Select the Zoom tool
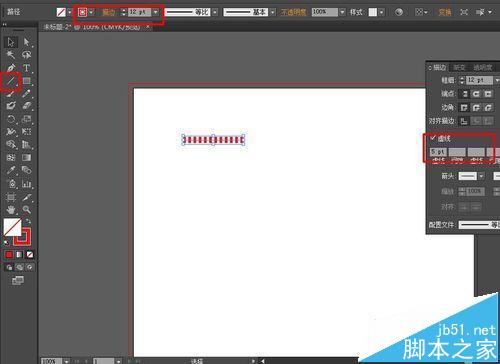The width and height of the screenshot is (500, 364). click(x=26, y=210)
